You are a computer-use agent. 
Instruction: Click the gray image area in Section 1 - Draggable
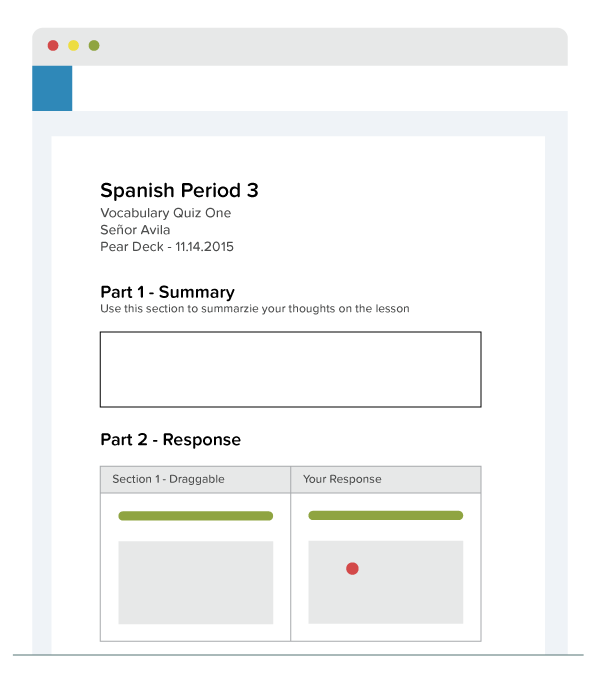click(x=195, y=582)
